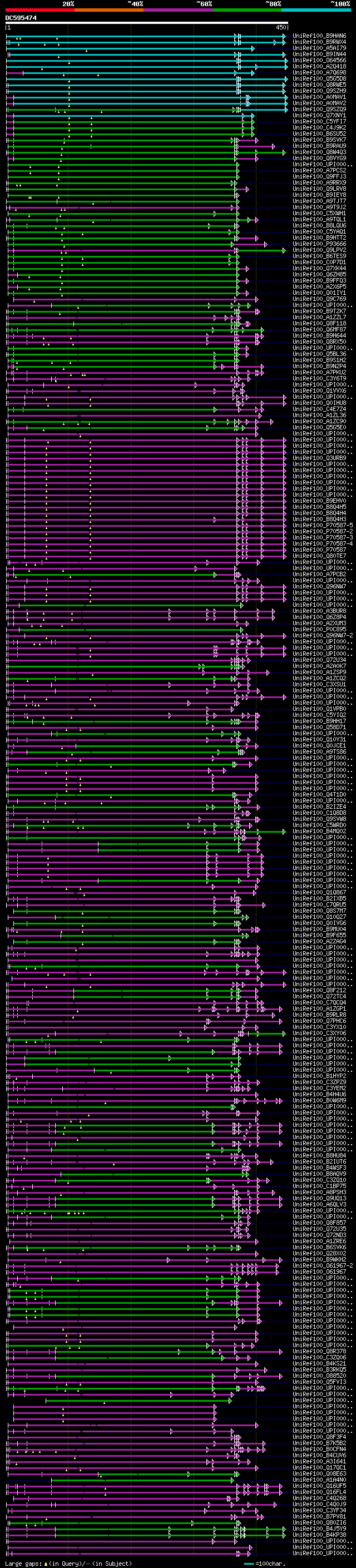Viewport: 356px width, 1568px height.
Task: Open hit UniRef100_B9HAN6
Action: [x=319, y=36]
